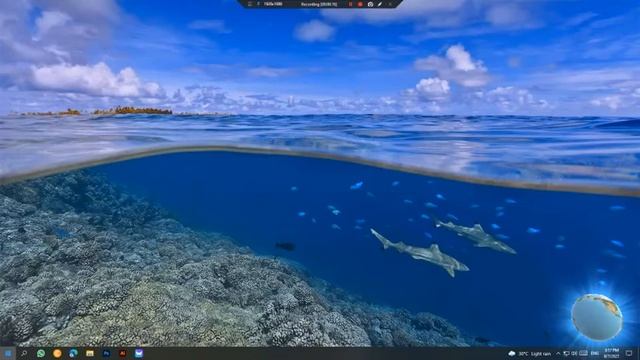Image resolution: width=640 pixels, height=360 pixels.
Task: Open volume control tray icon
Action: pos(574,353)
